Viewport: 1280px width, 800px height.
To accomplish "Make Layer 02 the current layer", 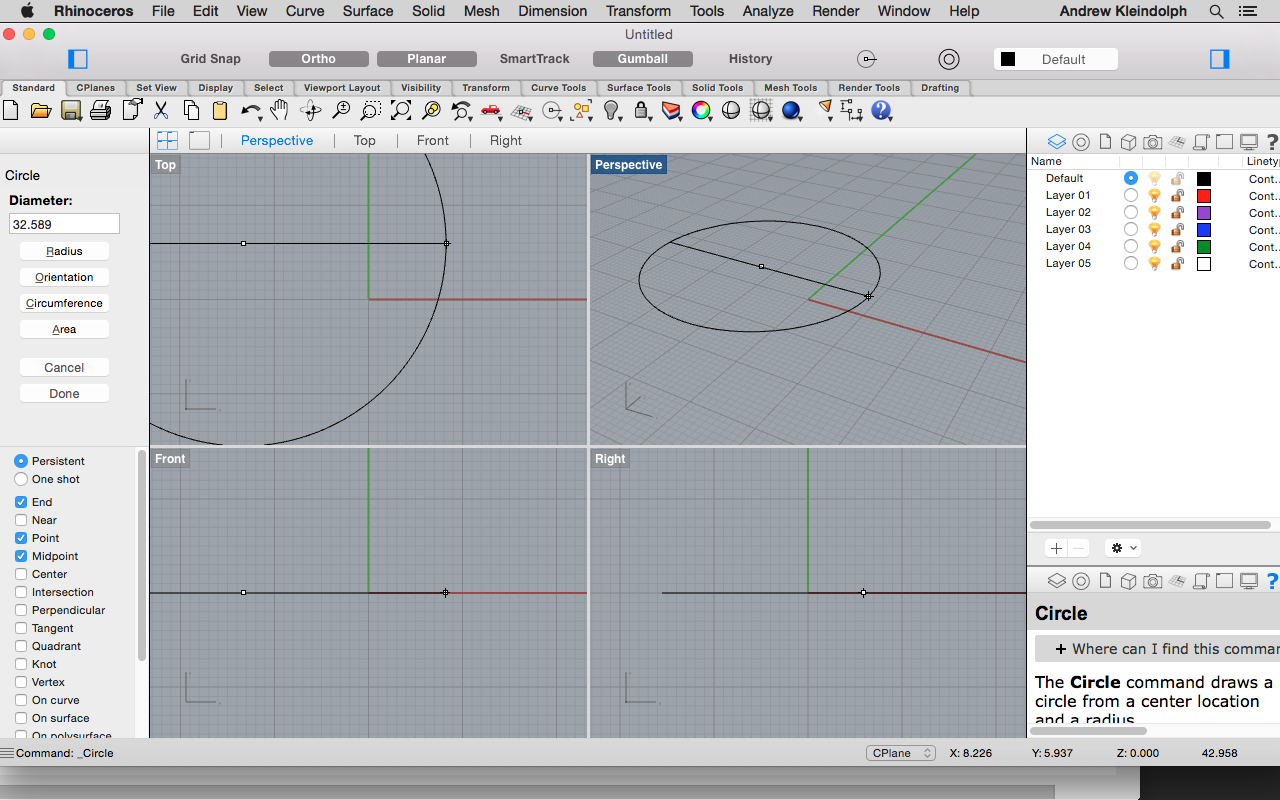I will point(1131,212).
